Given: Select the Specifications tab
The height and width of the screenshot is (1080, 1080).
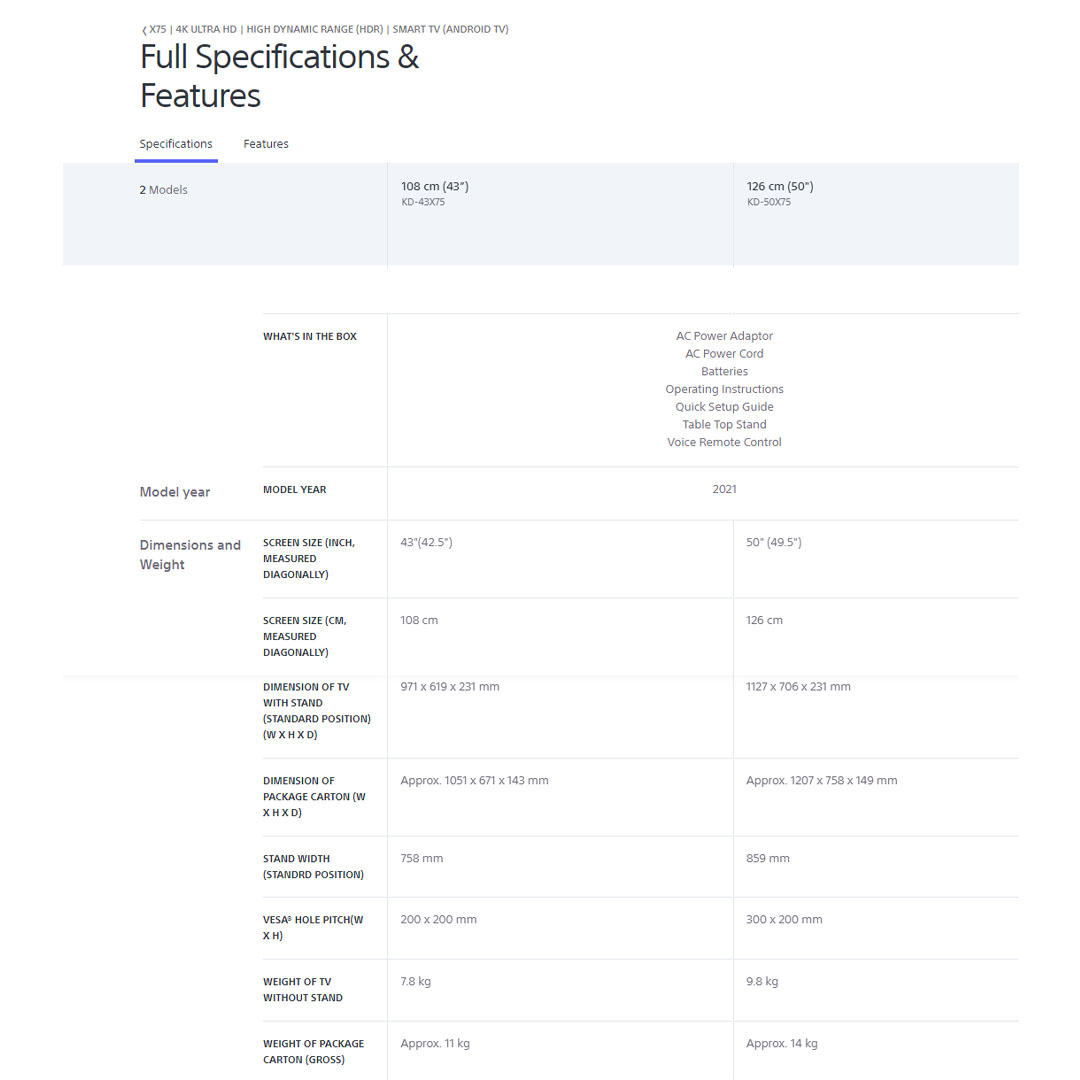Looking at the screenshot, I should point(176,144).
